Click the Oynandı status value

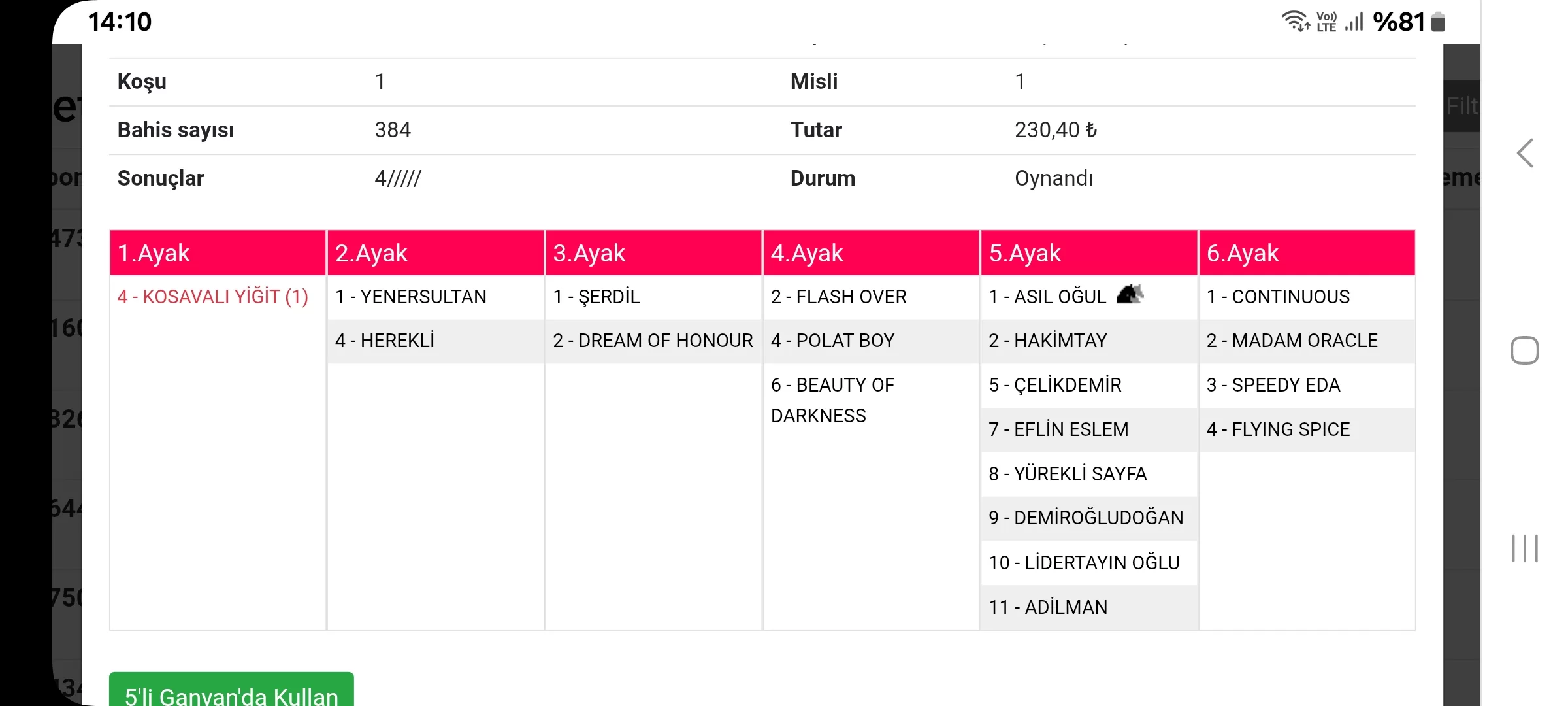click(x=1053, y=178)
